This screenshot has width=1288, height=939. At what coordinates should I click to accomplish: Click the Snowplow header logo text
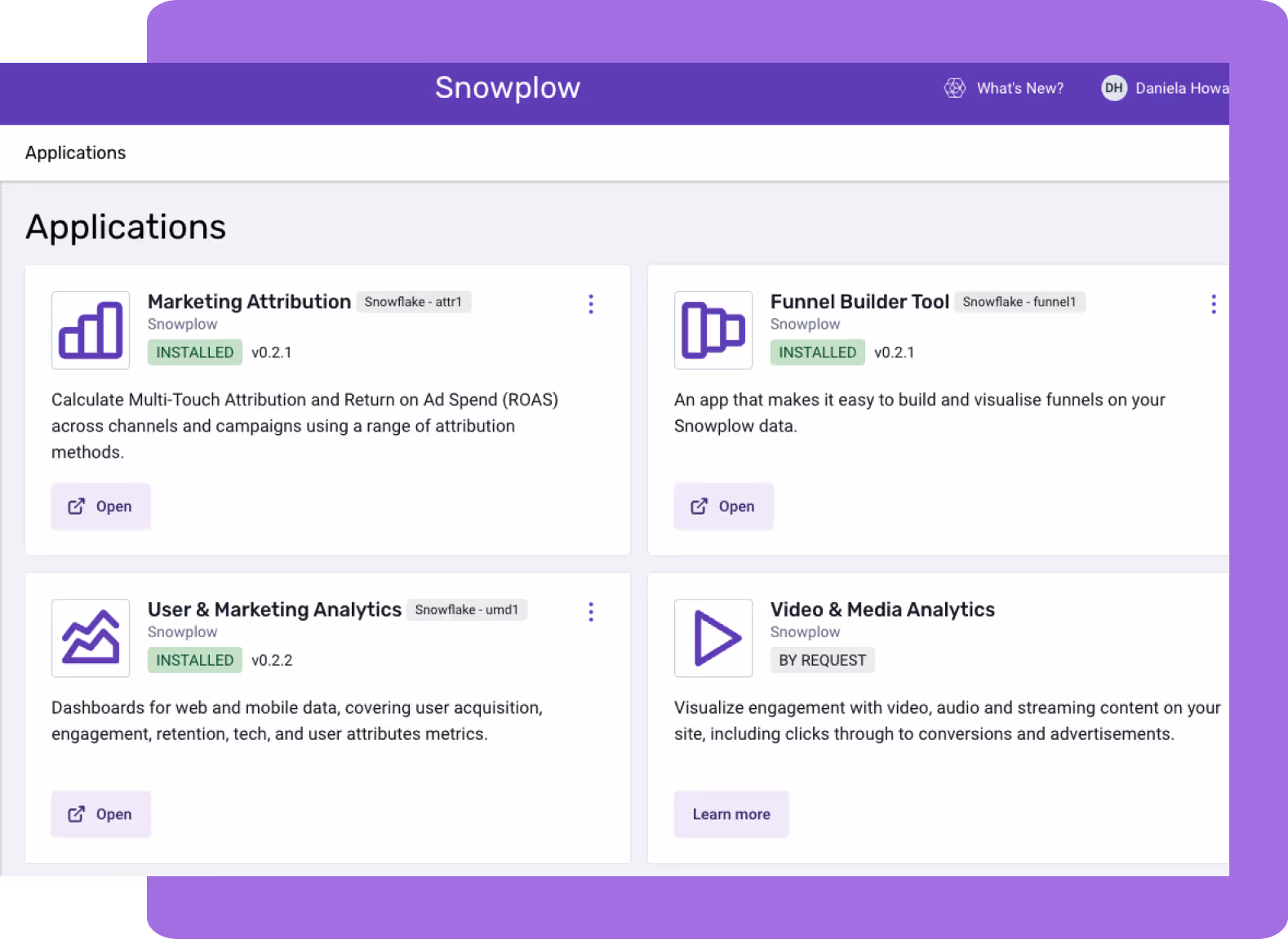(508, 87)
